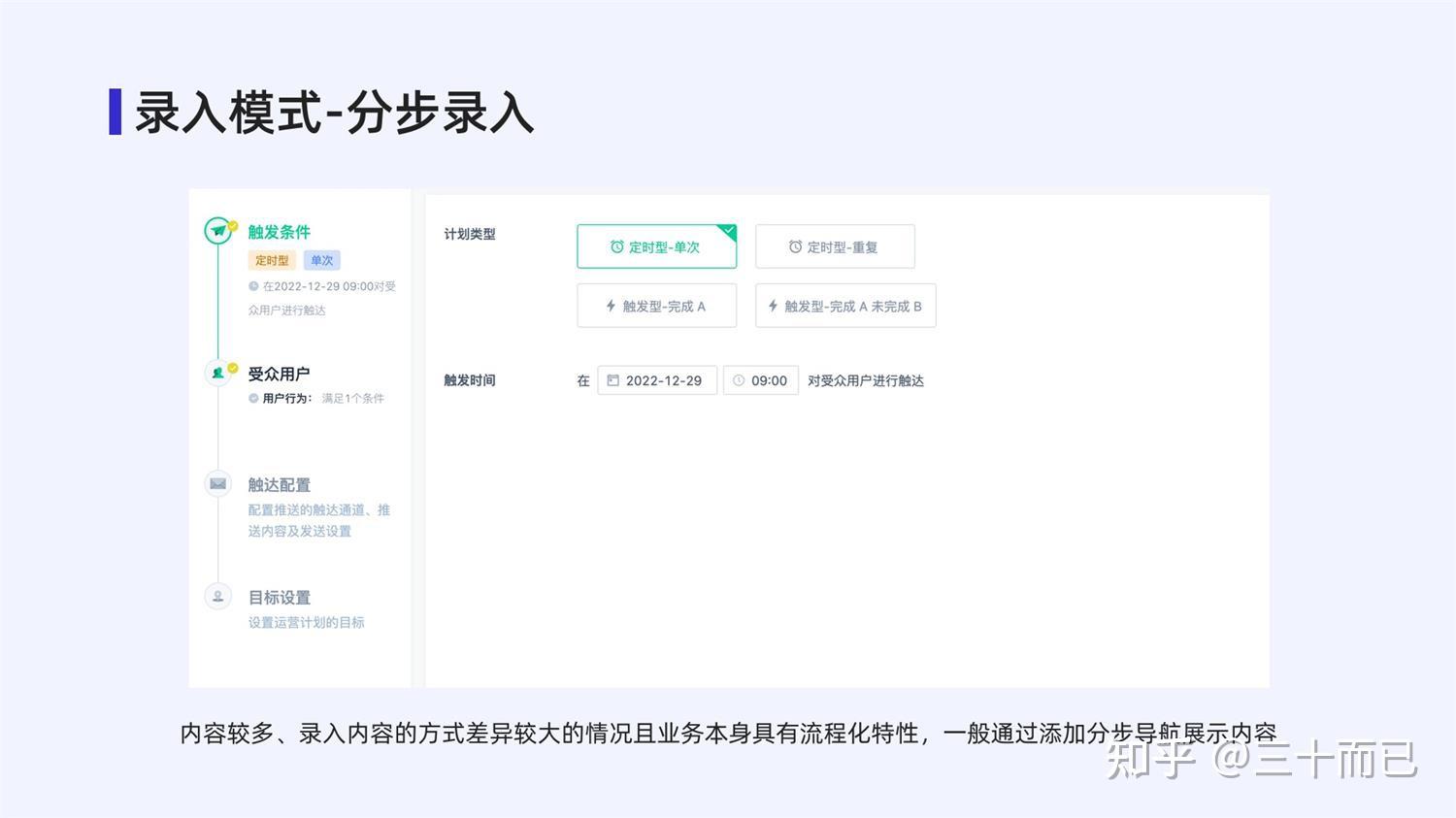This screenshot has width=1456, height=818.
Task: Click the 设置运营计划的目标 description
Action: pos(306,622)
